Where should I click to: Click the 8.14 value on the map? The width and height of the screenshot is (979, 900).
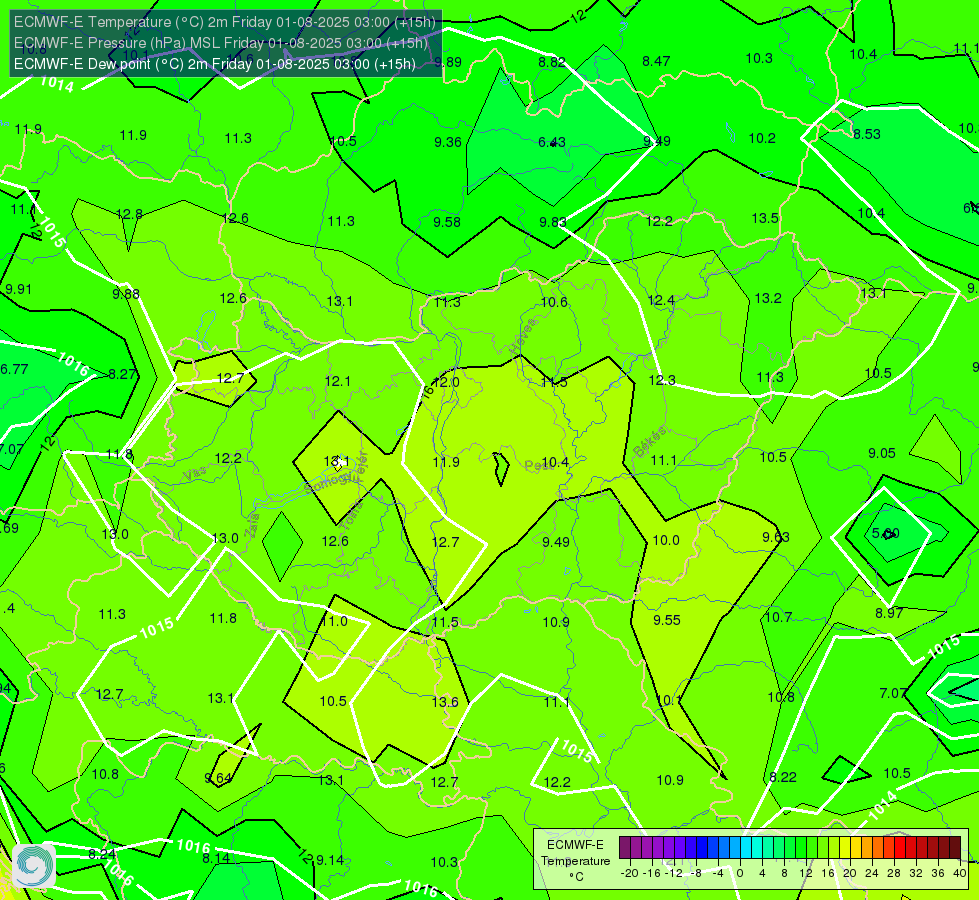(x=216, y=859)
